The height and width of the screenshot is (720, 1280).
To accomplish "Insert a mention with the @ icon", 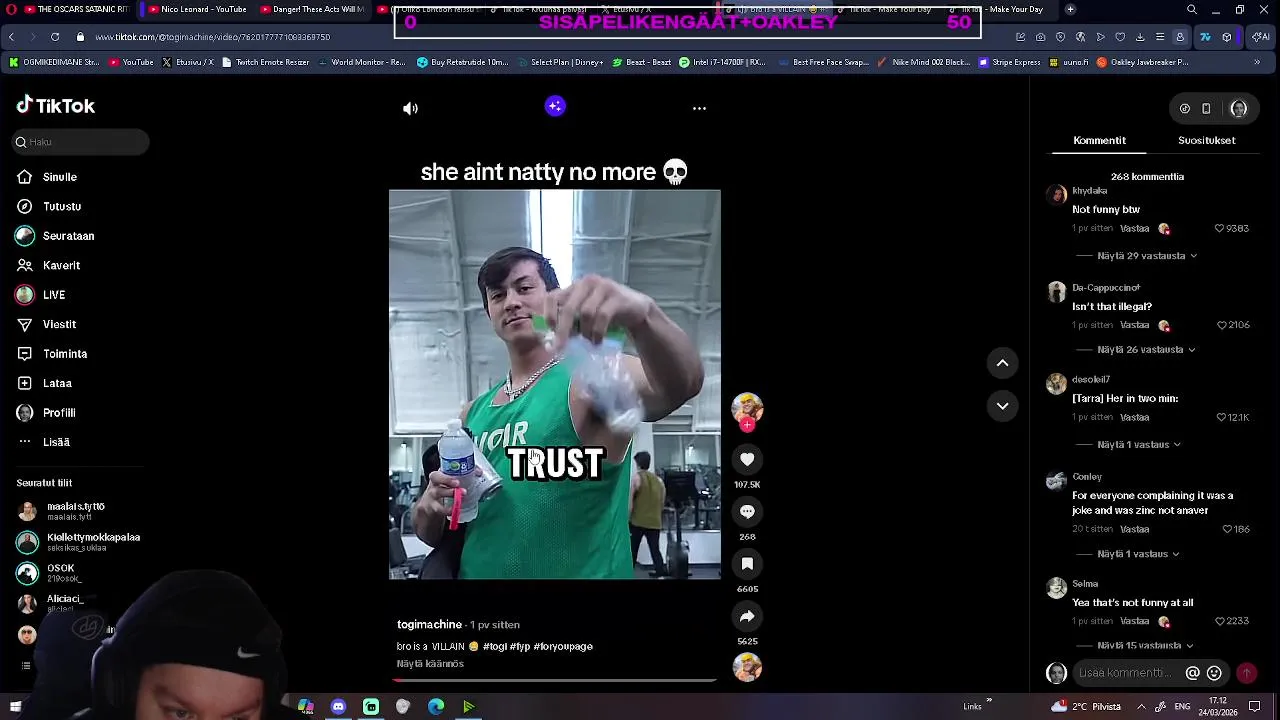I will pos(1192,673).
